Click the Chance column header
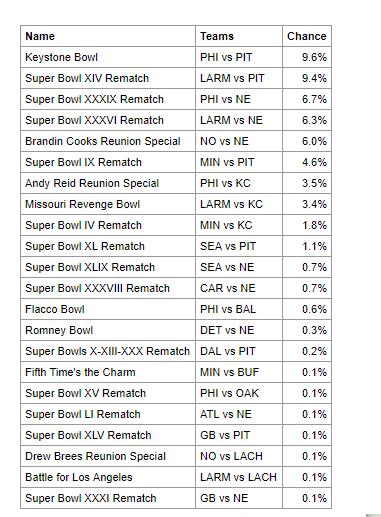This screenshot has height=517, width=381. pos(307,36)
